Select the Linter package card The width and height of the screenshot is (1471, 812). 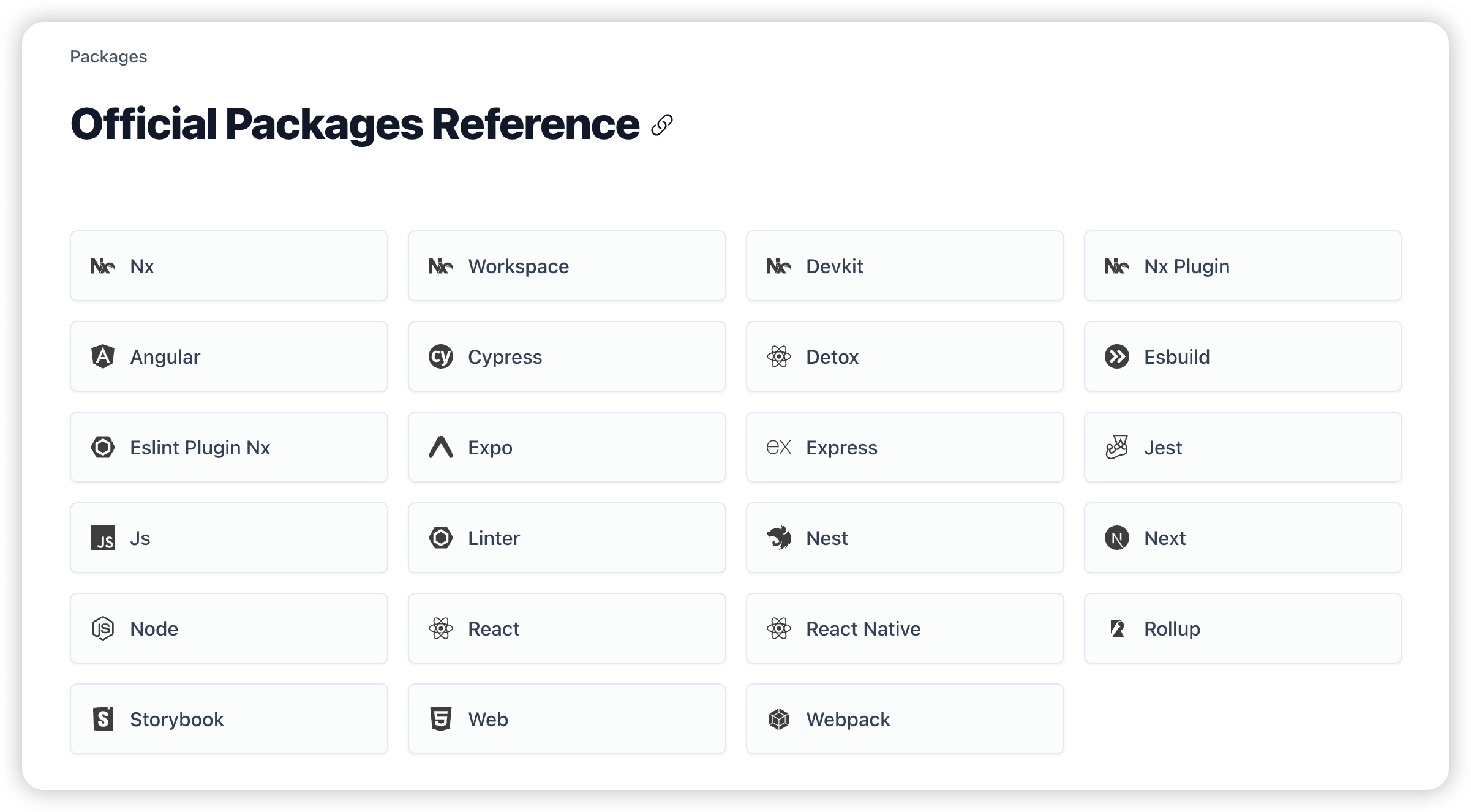click(x=566, y=538)
